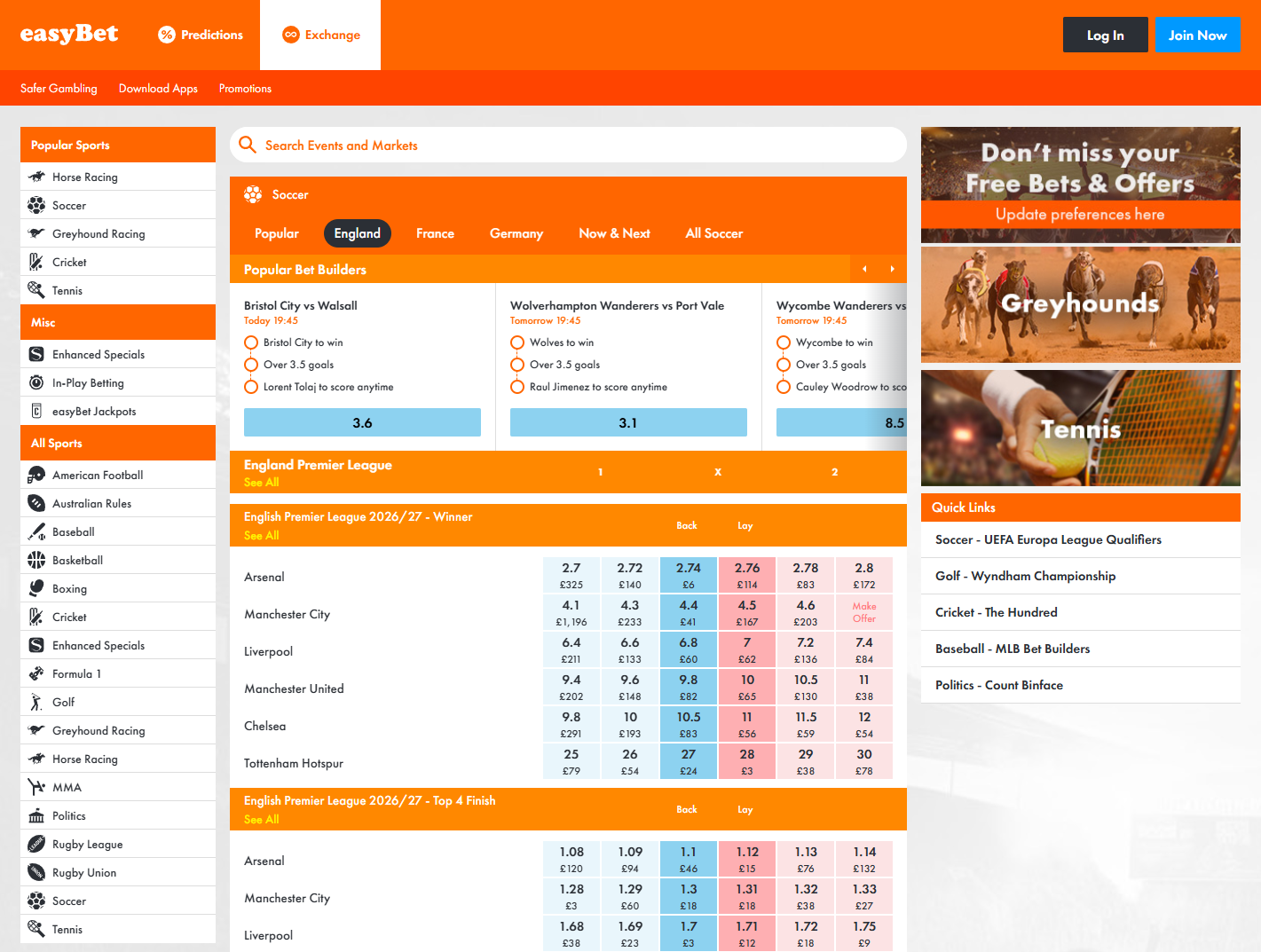Click the Log In button
The image size is (1261, 952).
1106,35
